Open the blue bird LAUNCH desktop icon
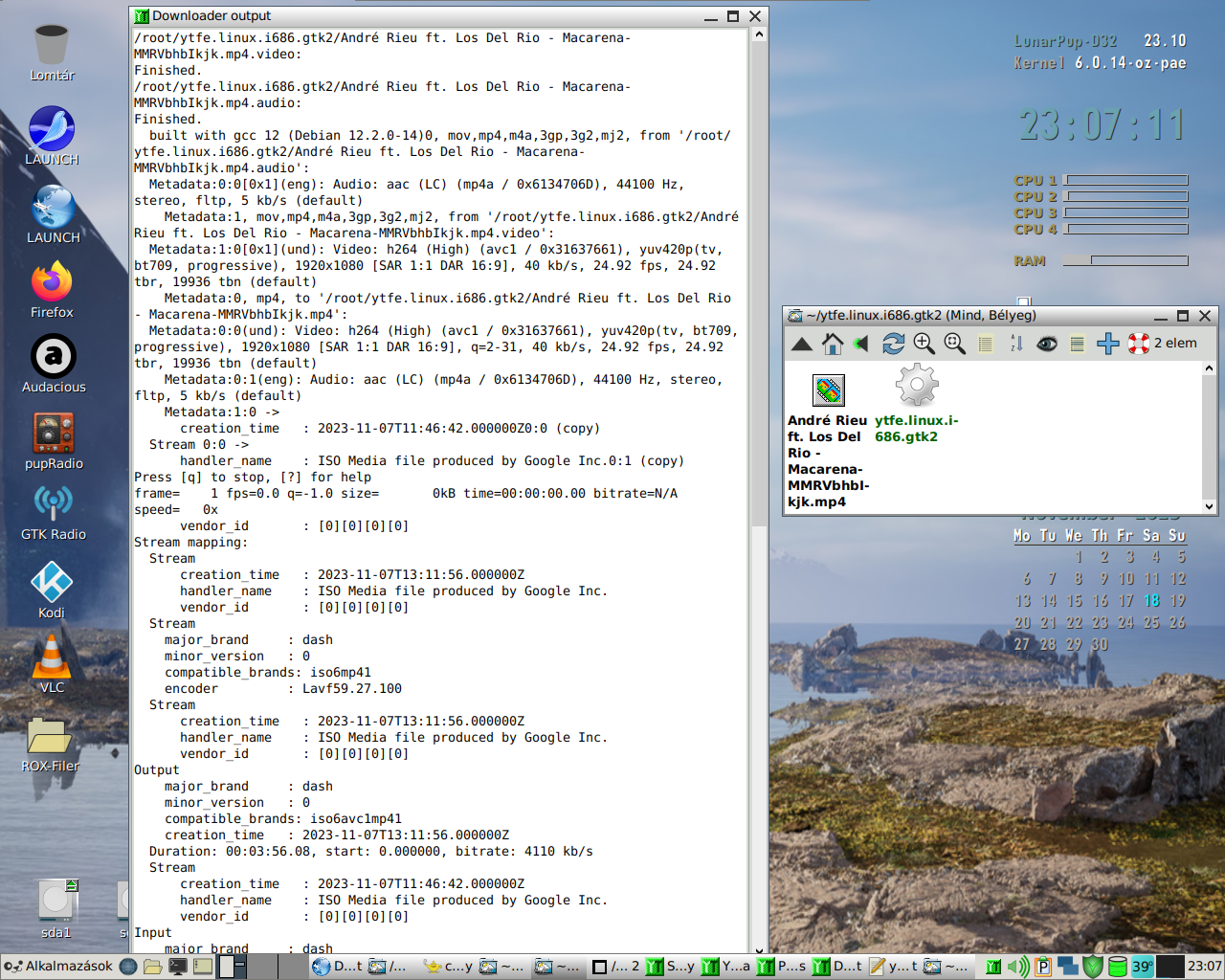 [52, 135]
